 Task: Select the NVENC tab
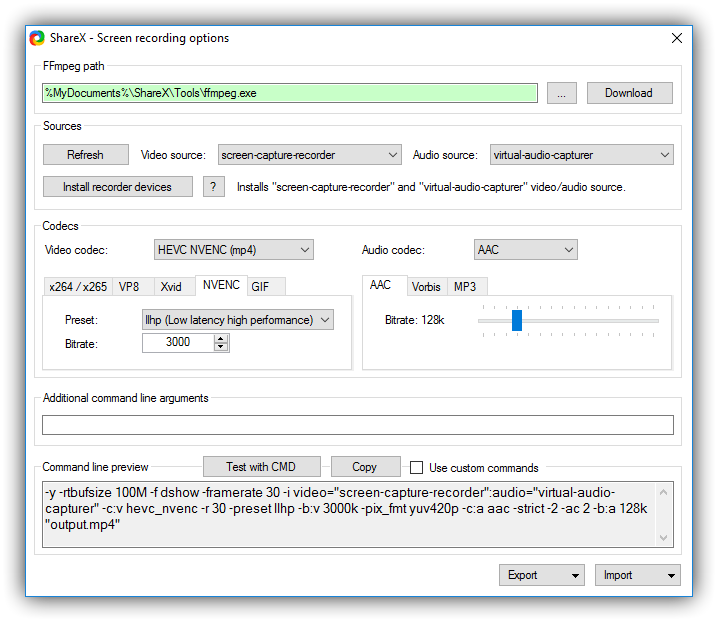tap(221, 285)
